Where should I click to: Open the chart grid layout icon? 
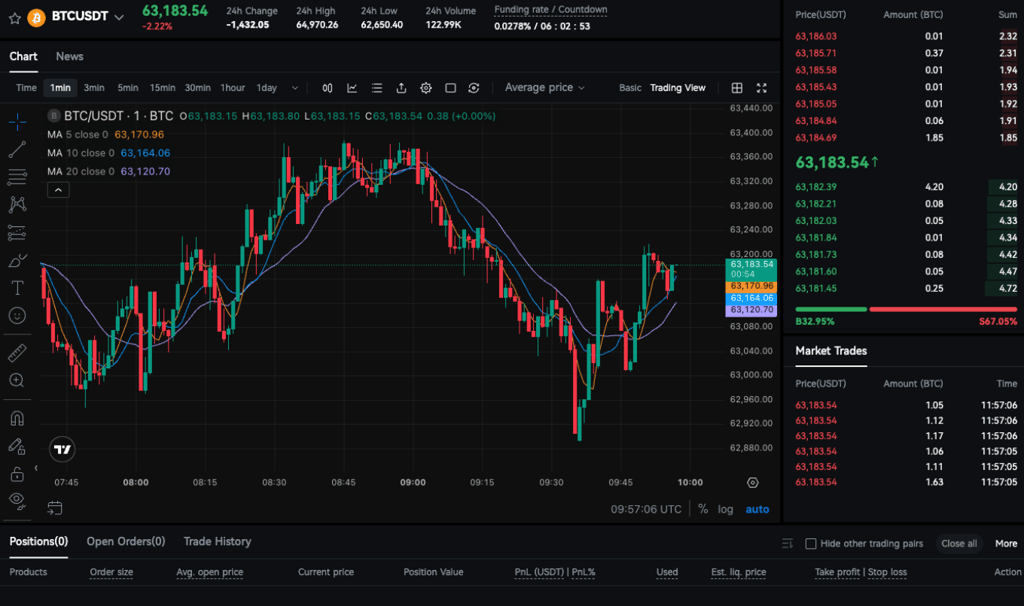(737, 88)
